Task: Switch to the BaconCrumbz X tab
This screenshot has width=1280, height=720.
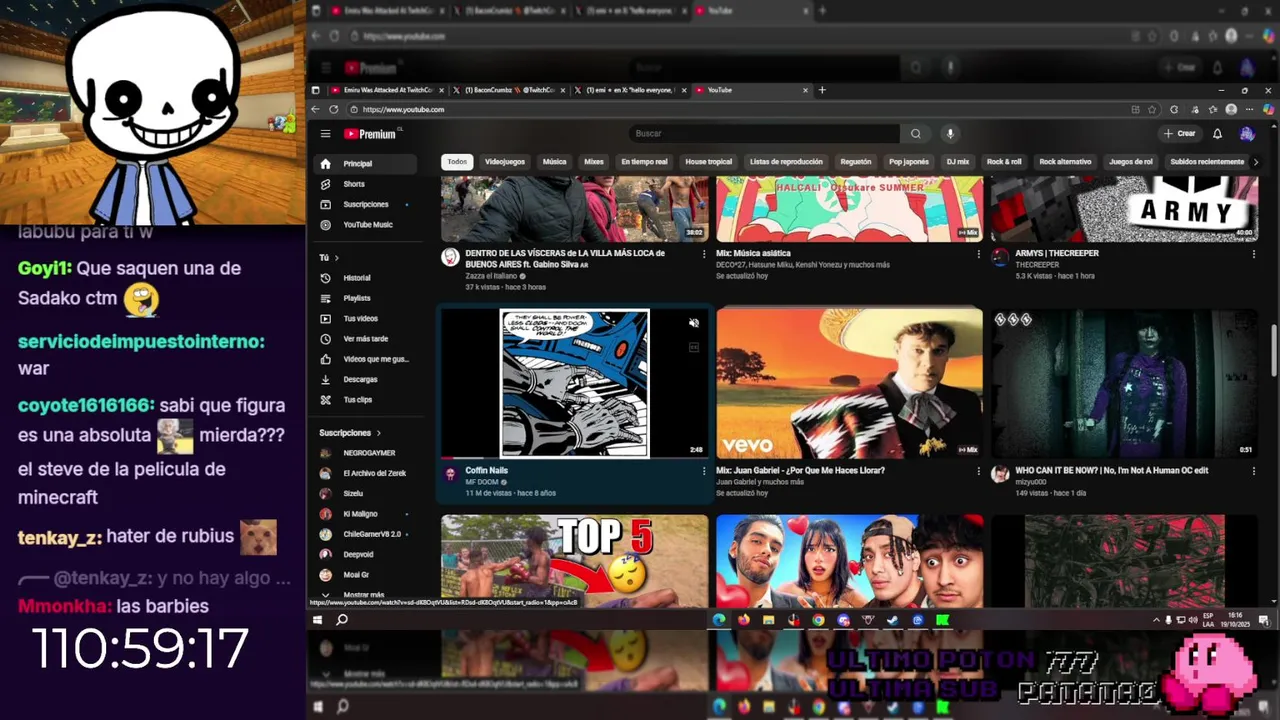Action: click(507, 90)
